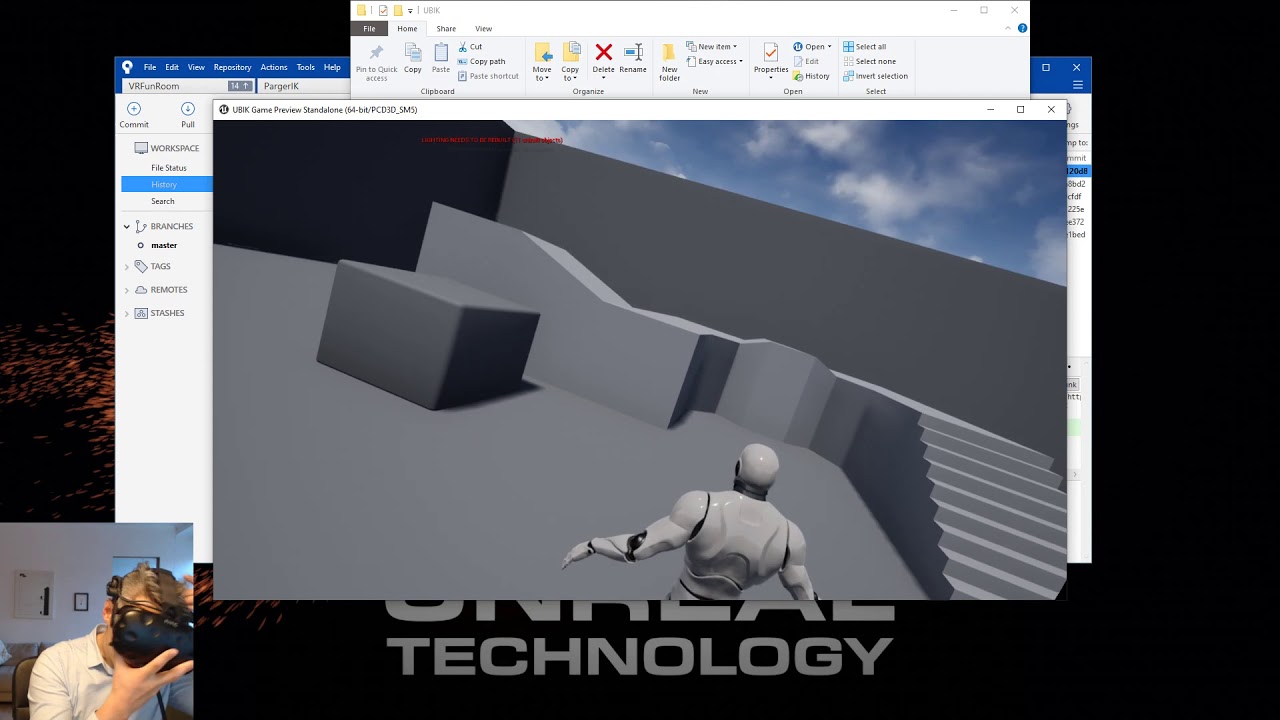Click Pin to Quick access in Explorer ribbon

[376, 62]
